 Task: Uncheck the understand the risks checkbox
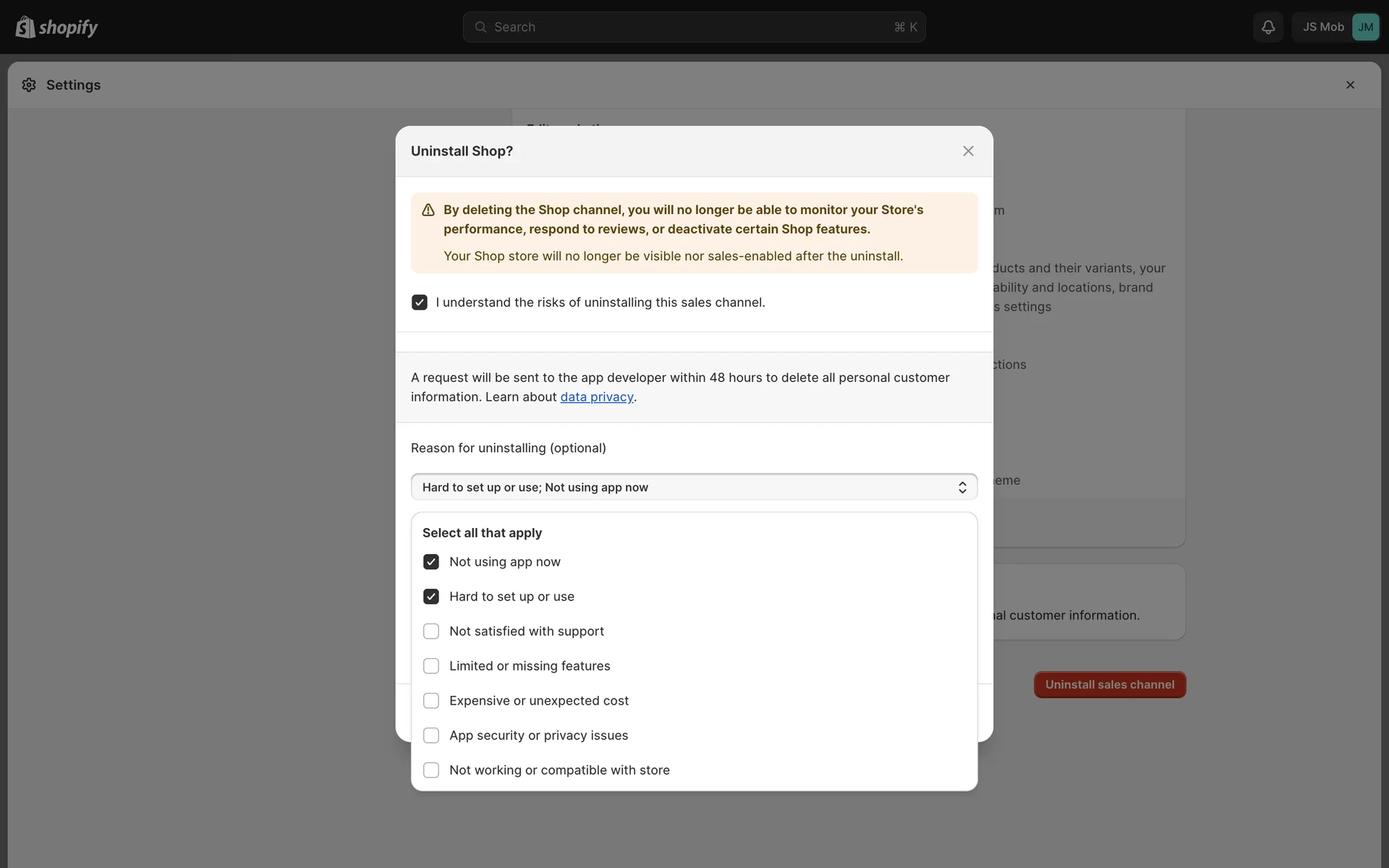click(x=420, y=302)
